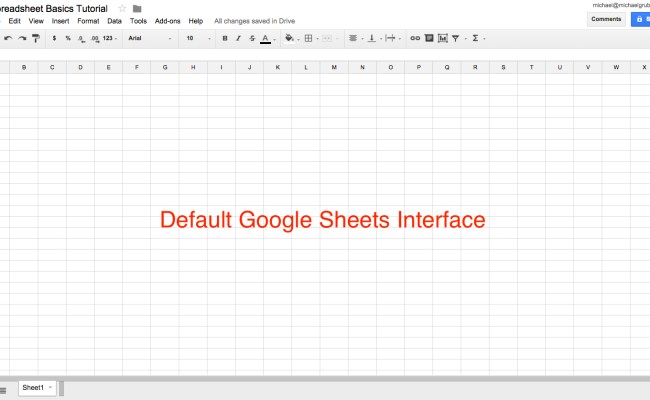Format as currency with dollar icon

(54, 38)
